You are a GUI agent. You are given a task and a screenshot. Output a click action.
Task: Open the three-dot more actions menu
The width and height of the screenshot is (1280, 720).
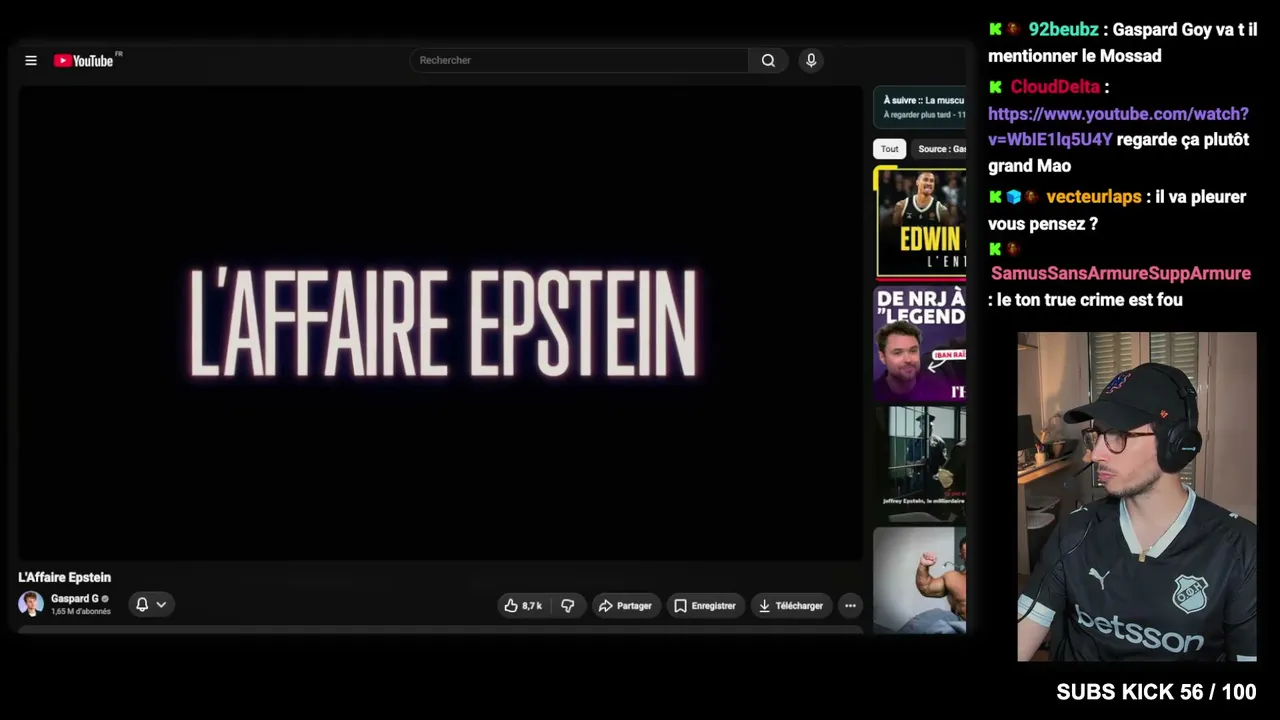click(x=850, y=605)
